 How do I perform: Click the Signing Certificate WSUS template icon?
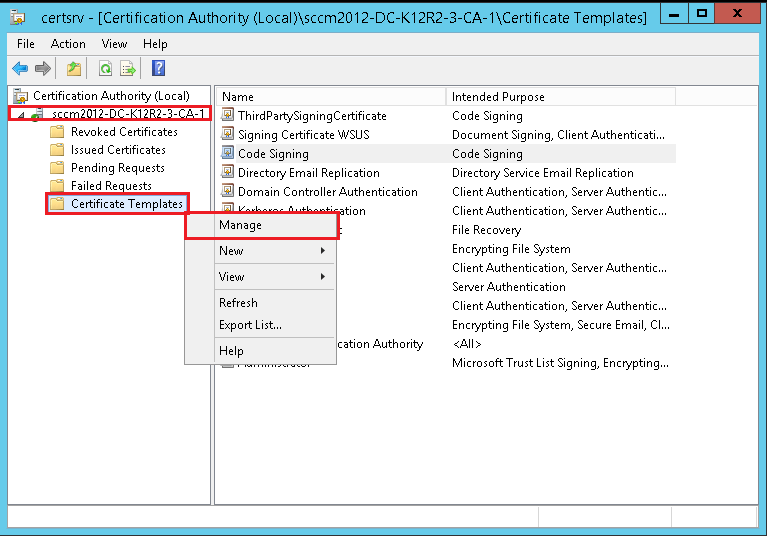(227, 134)
